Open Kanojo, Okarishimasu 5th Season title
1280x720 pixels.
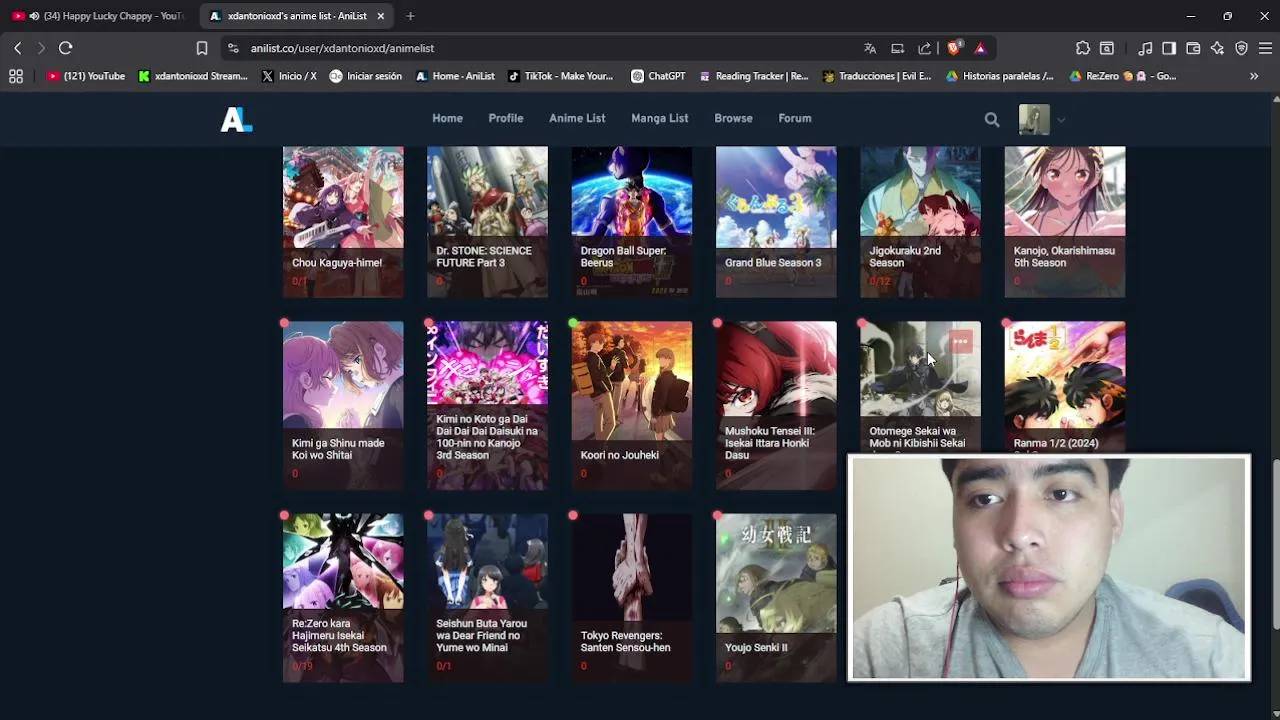click(1064, 257)
